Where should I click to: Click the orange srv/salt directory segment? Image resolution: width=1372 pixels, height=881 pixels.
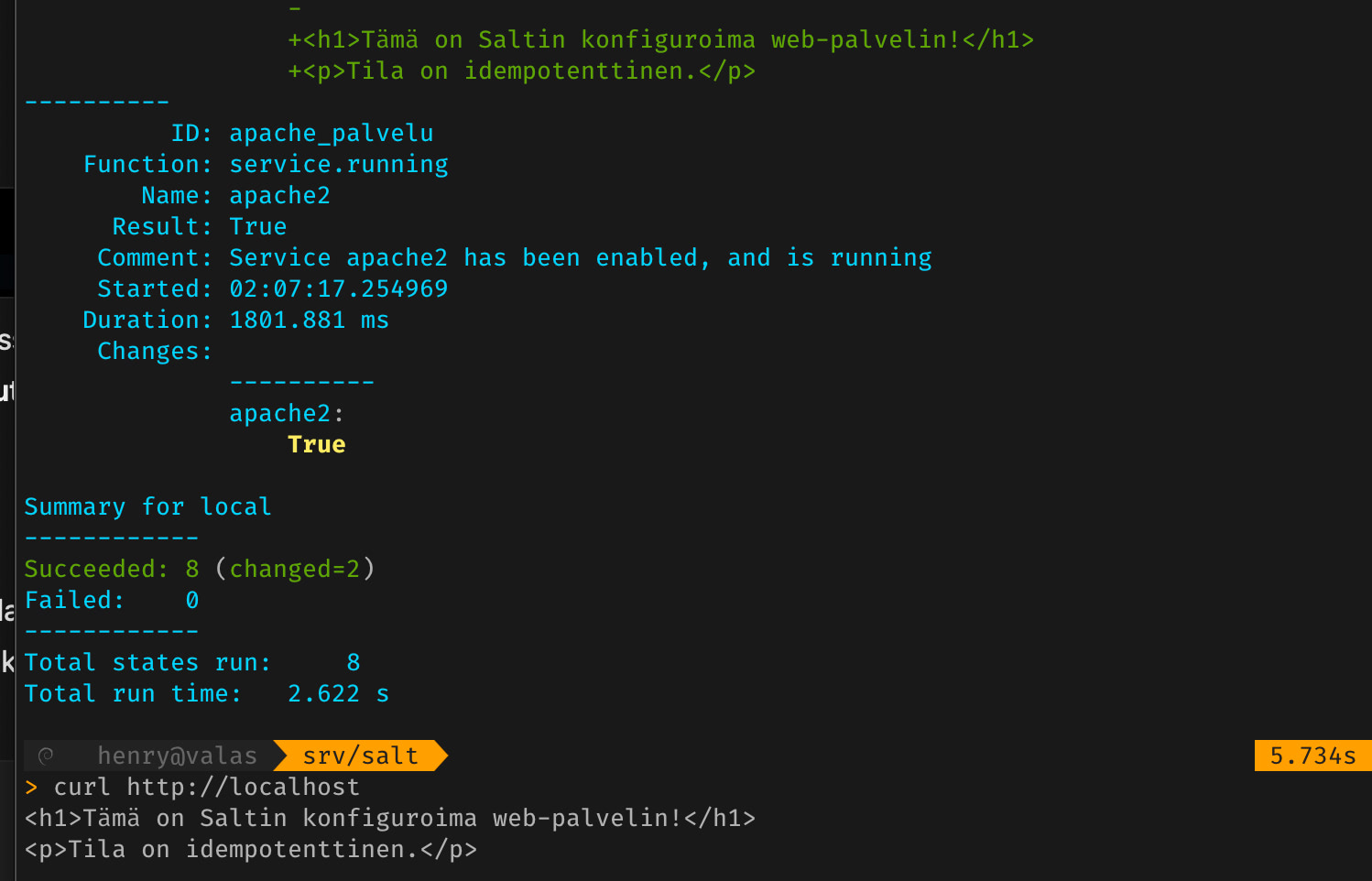pos(360,756)
